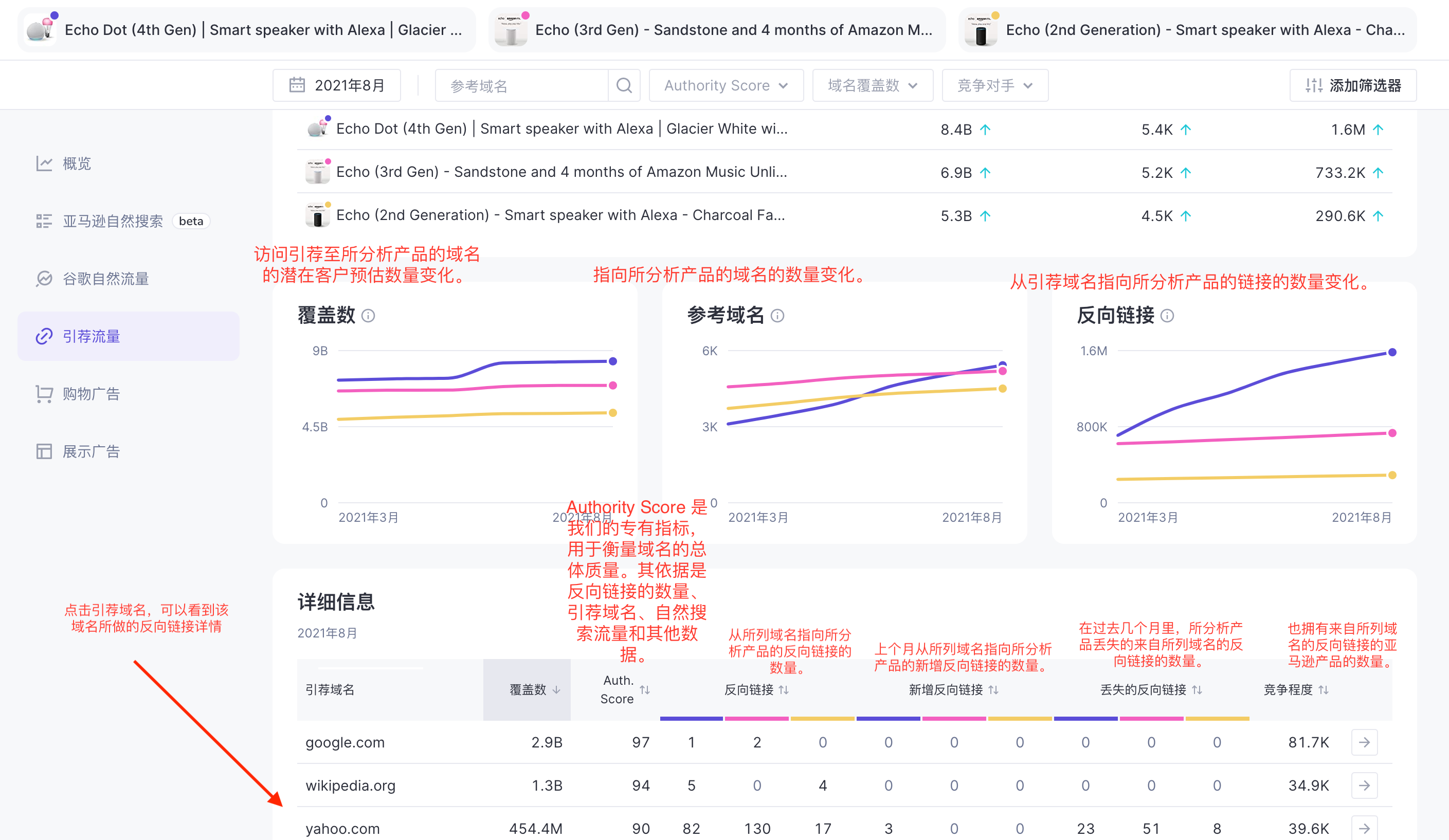Open 亚马逊自然搜索 via its list icon
Viewport: 1449px width, 840px height.
[44, 221]
